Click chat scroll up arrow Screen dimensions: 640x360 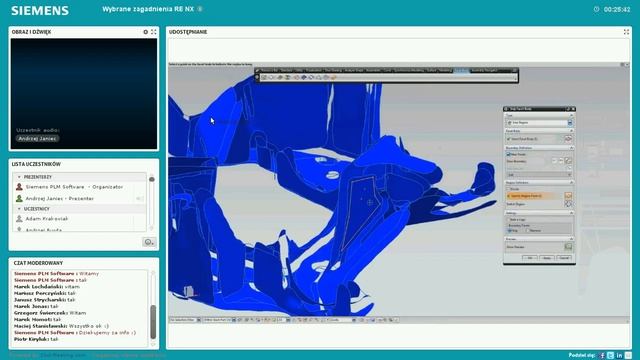point(153,273)
